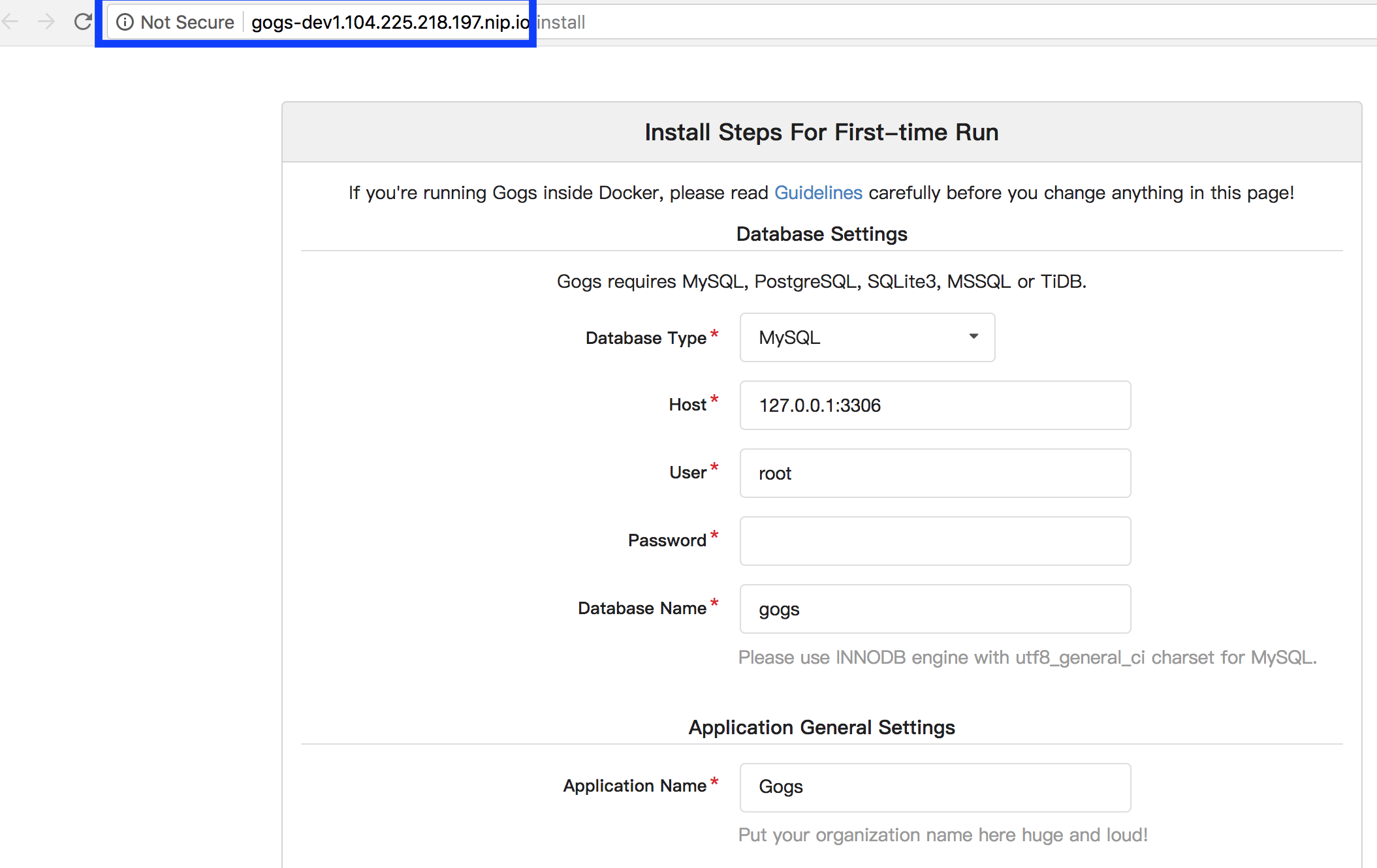Click the User input field
The width and height of the screenshot is (1377, 868).
point(935,473)
